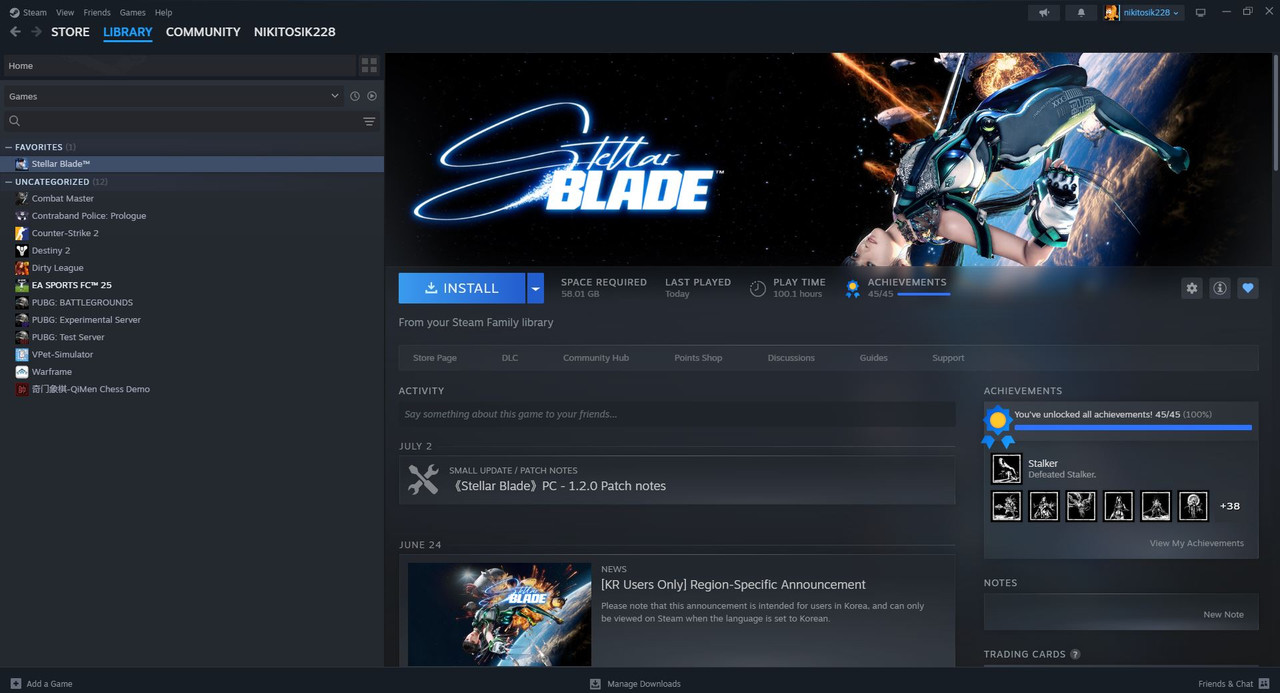The height and width of the screenshot is (693, 1280).
Task: Click the +38 more achievements
Action: click(x=1230, y=506)
